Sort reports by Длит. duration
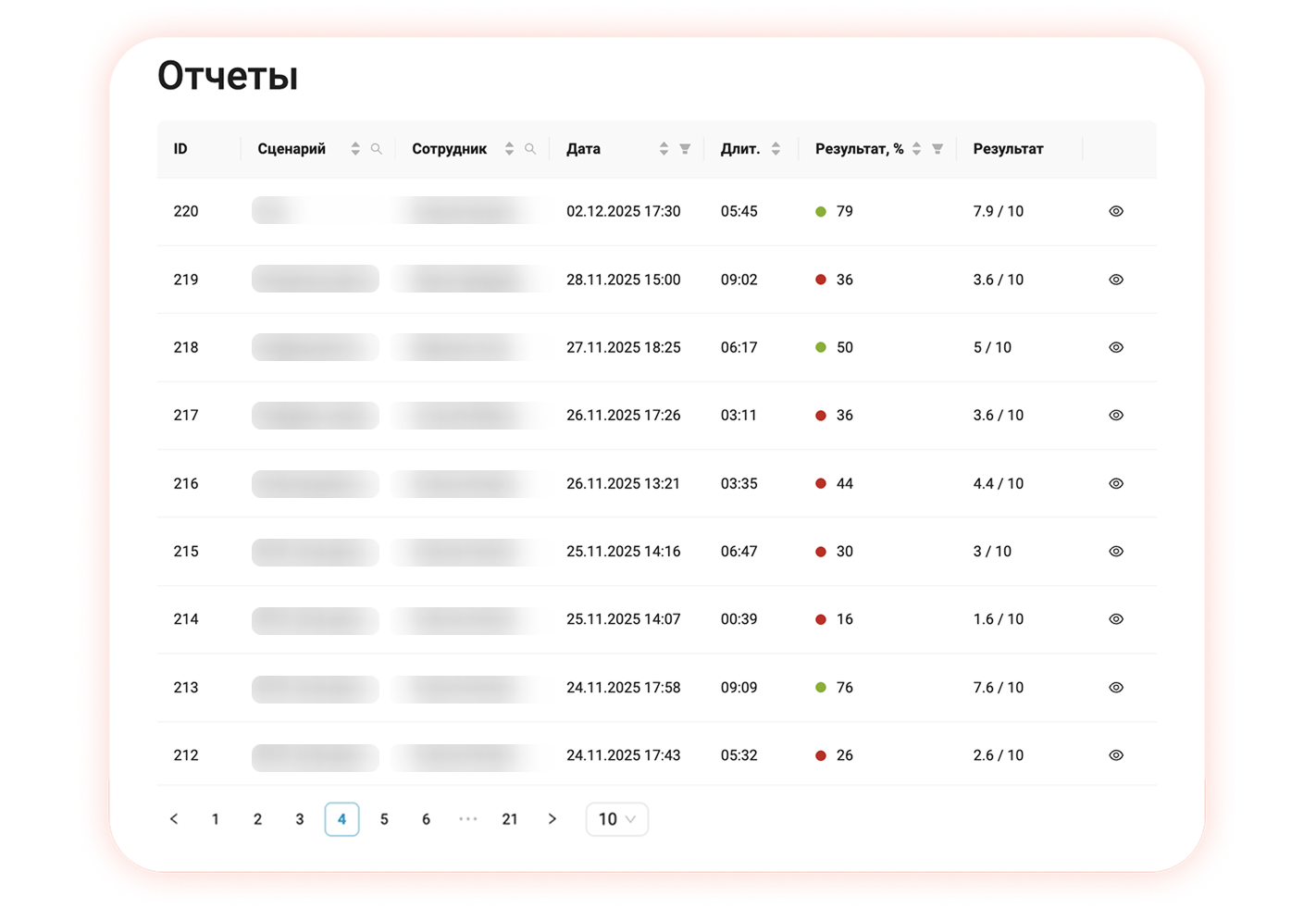The image size is (1316, 909). point(776,149)
